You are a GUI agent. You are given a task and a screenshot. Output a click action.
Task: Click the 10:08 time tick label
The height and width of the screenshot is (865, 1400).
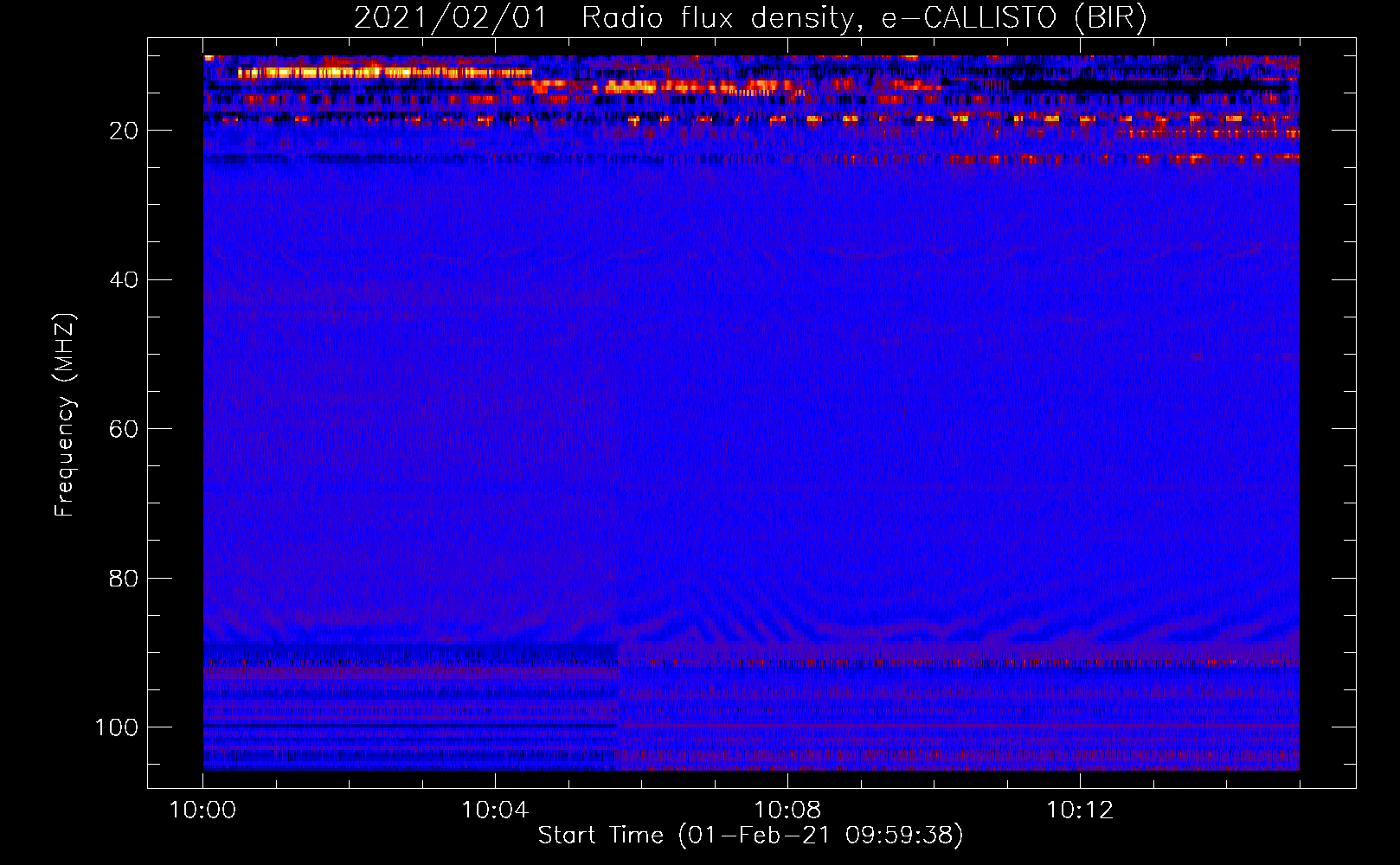click(787, 811)
